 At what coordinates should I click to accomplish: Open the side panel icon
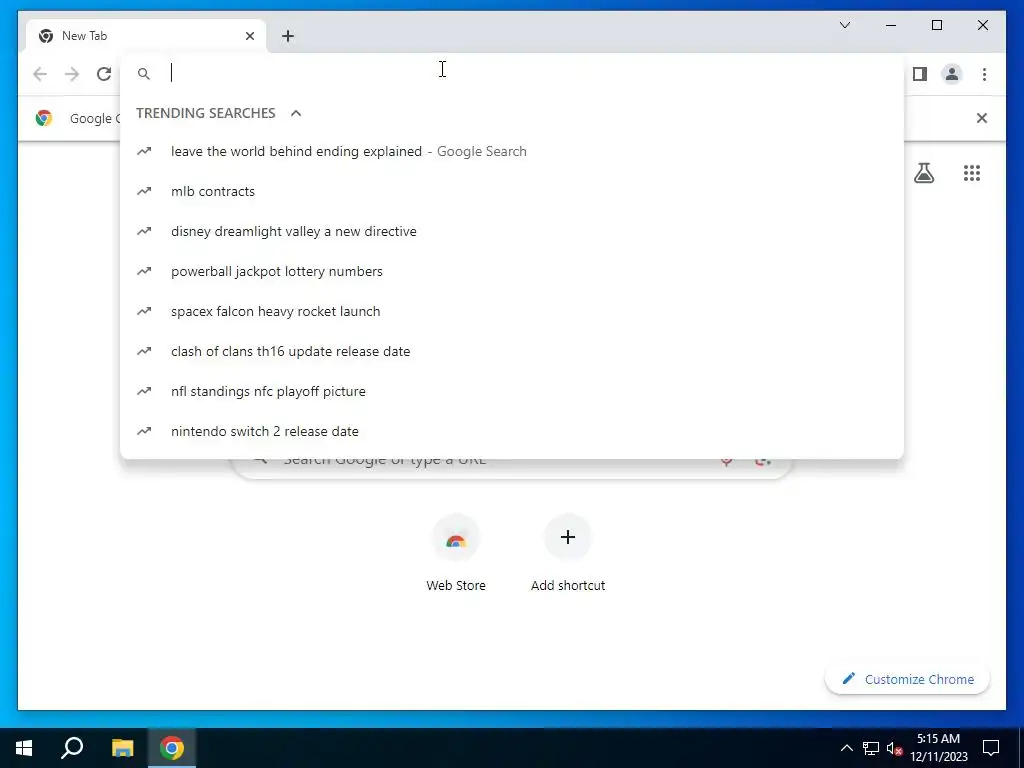point(920,74)
